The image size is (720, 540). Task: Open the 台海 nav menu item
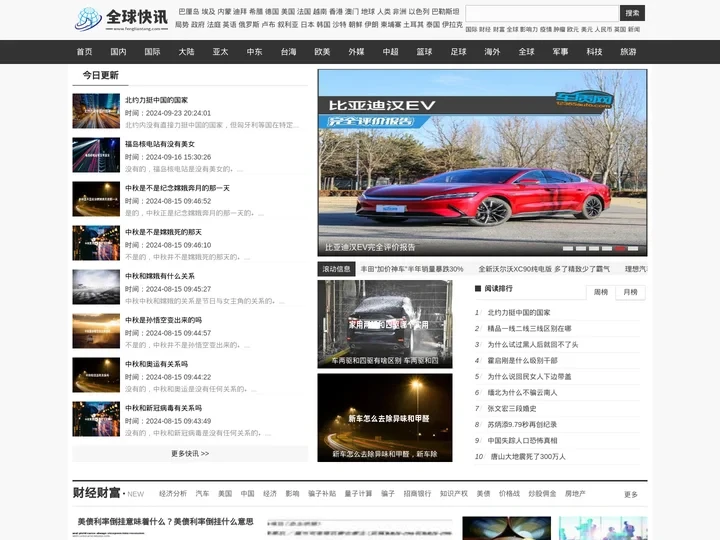click(x=288, y=52)
